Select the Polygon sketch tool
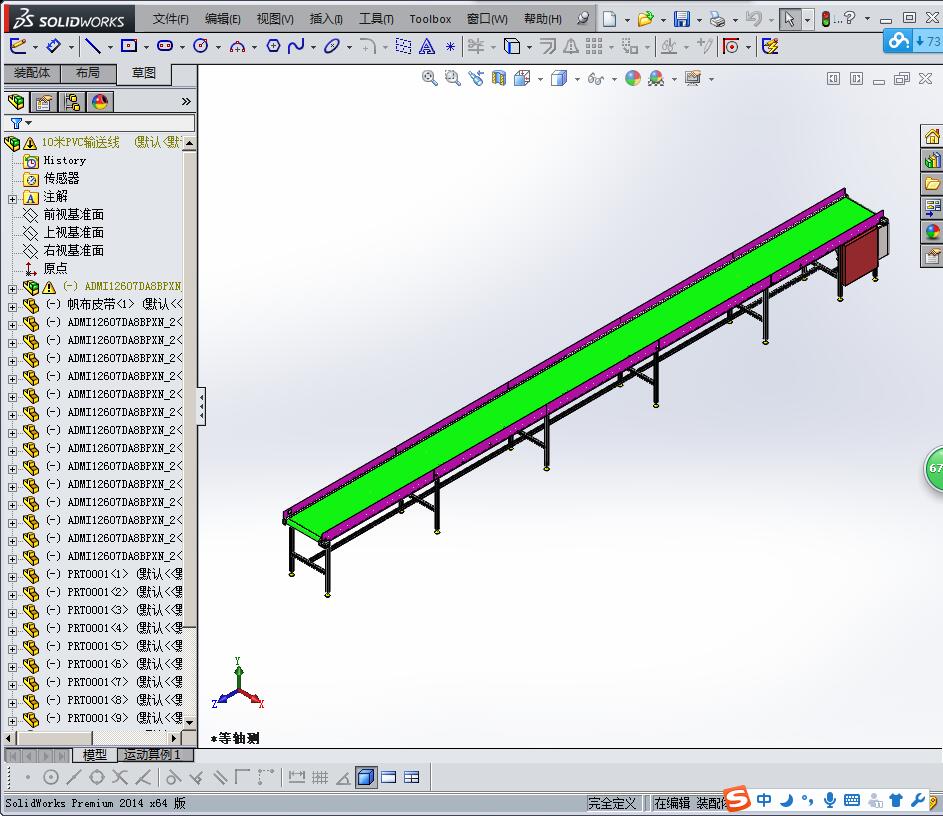943x816 pixels. tap(271, 46)
